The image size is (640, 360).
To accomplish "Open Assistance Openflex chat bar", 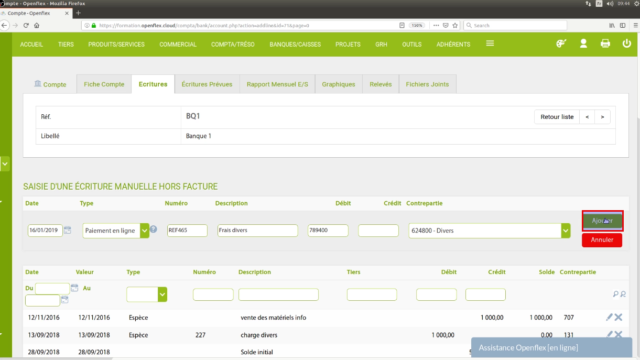I will tap(551, 347).
